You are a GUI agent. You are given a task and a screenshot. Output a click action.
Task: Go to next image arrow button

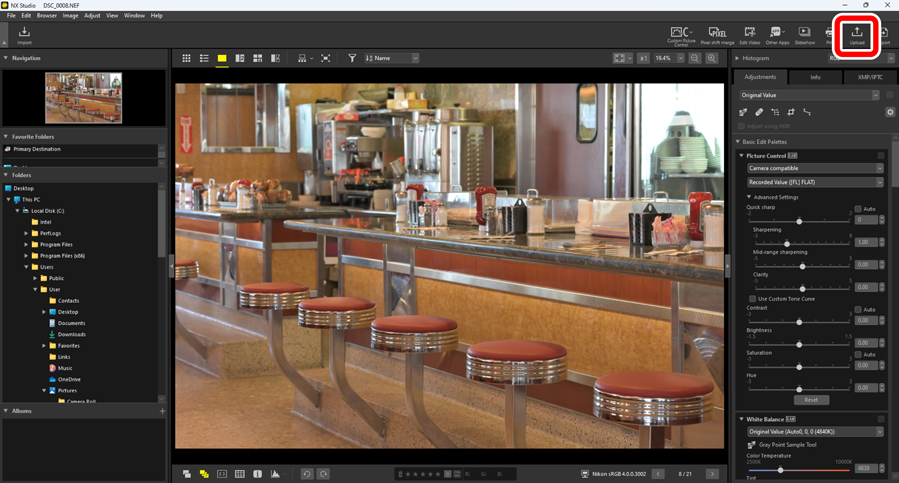coord(712,474)
